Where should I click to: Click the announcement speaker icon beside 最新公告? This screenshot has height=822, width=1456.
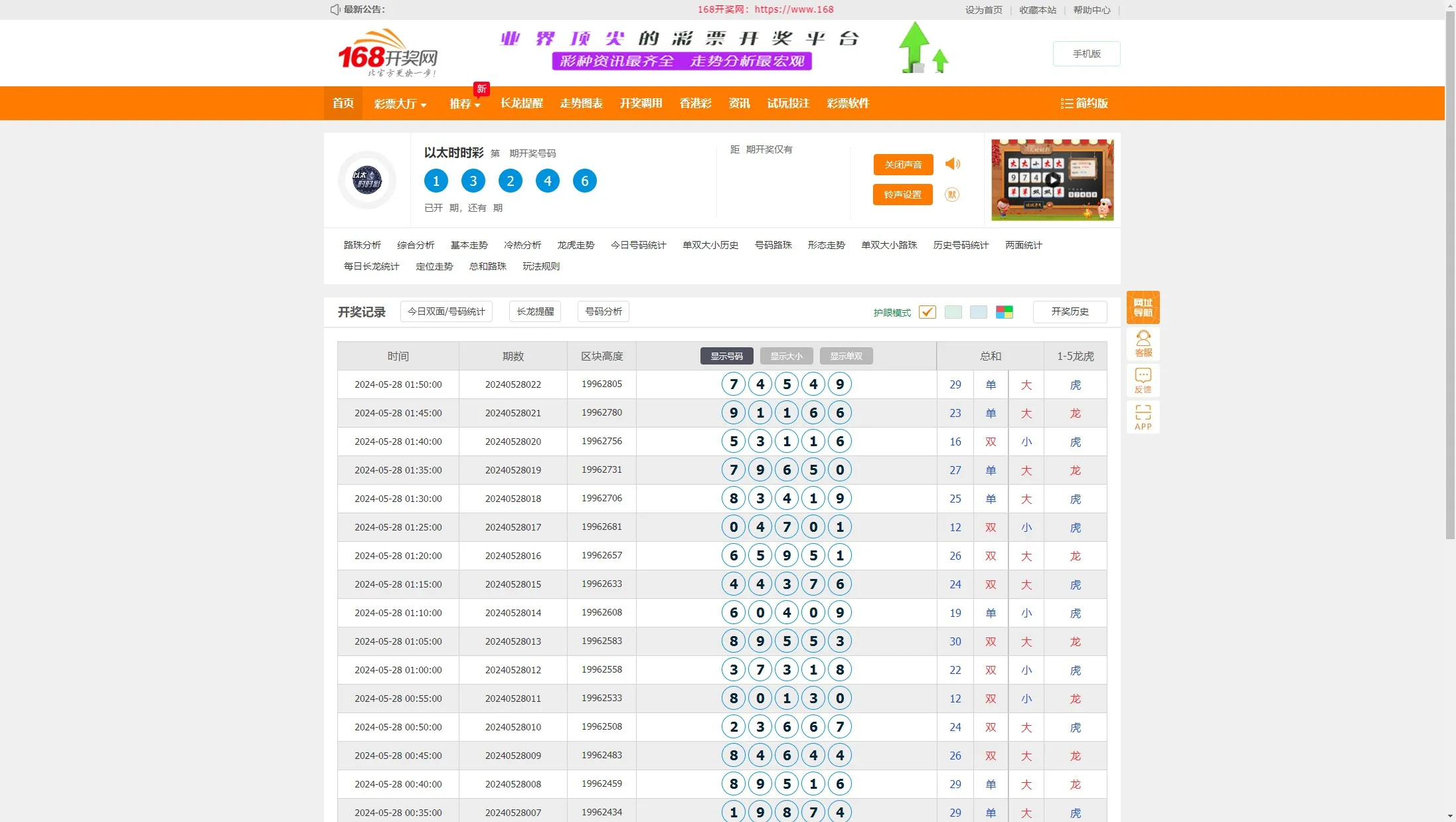(x=334, y=9)
